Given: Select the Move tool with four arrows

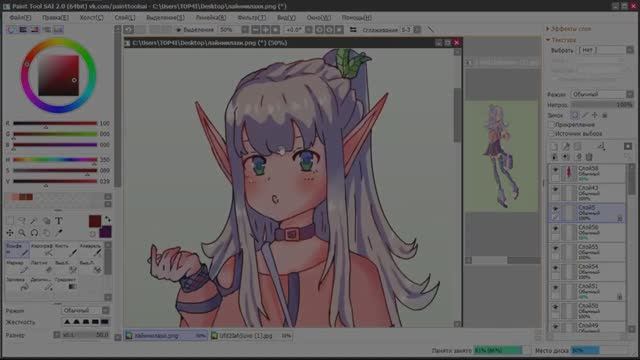Looking at the screenshot, I should pos(10,233).
